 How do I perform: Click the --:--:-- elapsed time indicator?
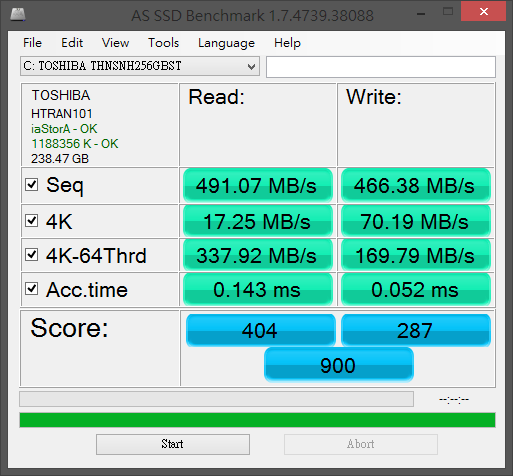coord(454,399)
